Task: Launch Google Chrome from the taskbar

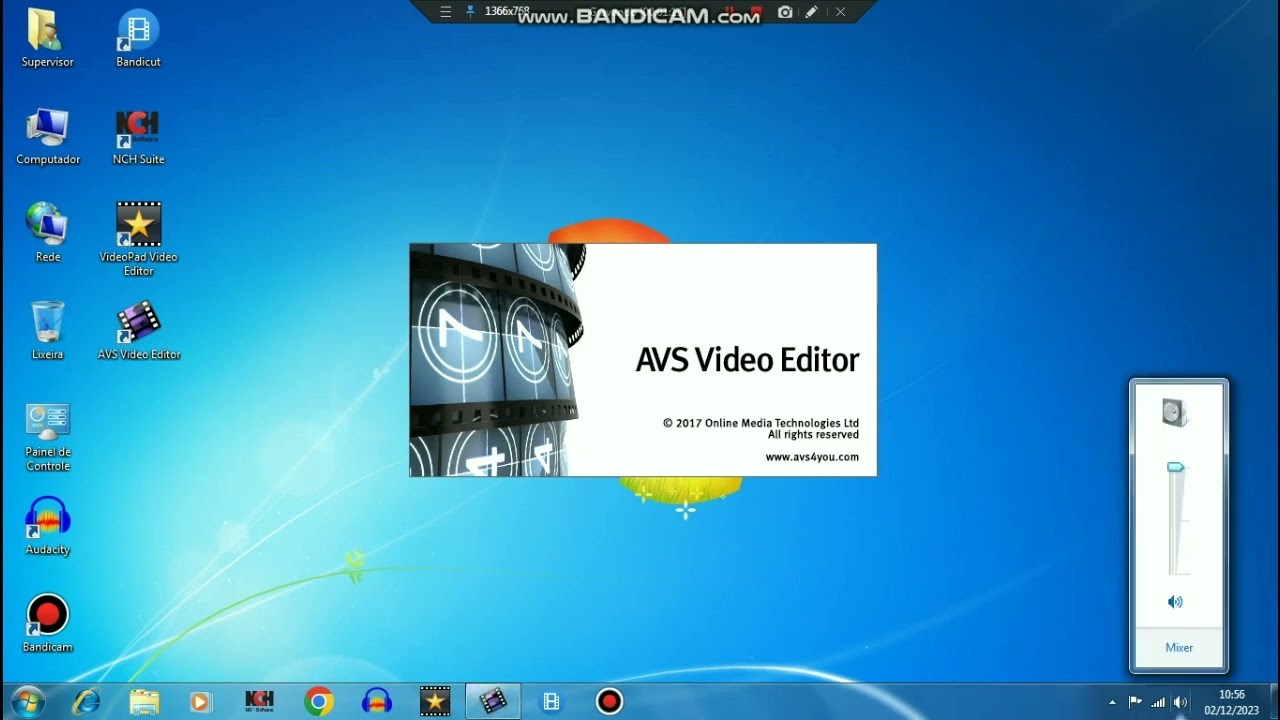Action: [319, 702]
